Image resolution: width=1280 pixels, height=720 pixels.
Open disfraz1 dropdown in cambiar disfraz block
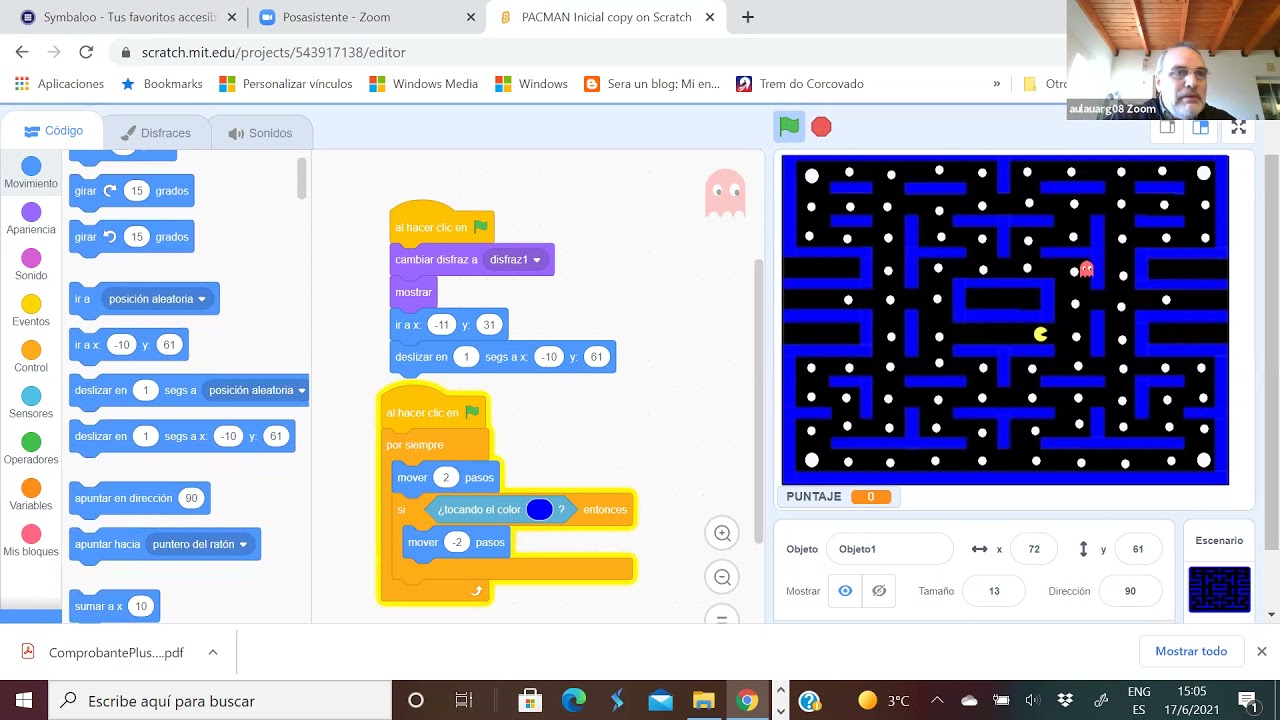516,260
